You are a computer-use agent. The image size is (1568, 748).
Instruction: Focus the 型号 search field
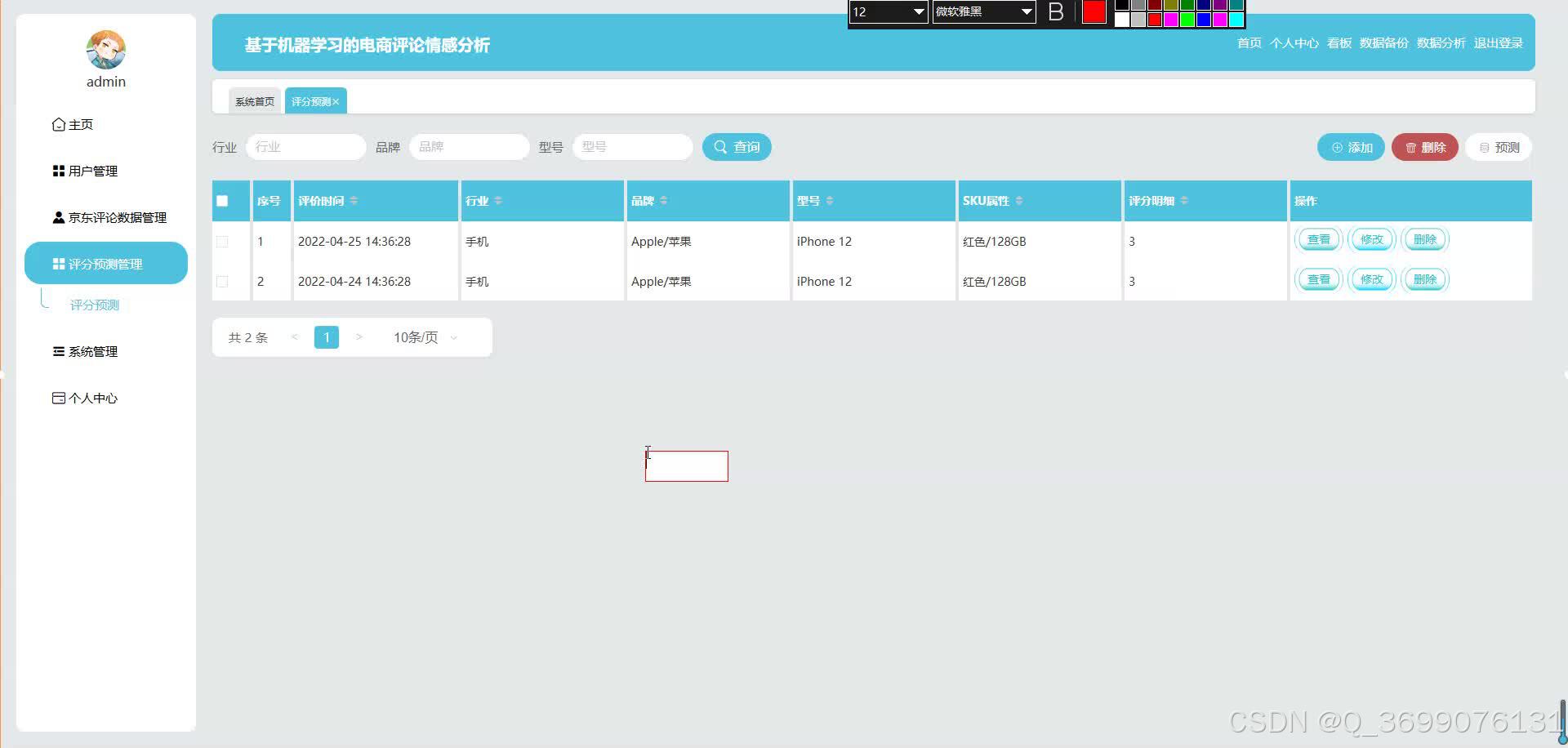click(x=633, y=147)
